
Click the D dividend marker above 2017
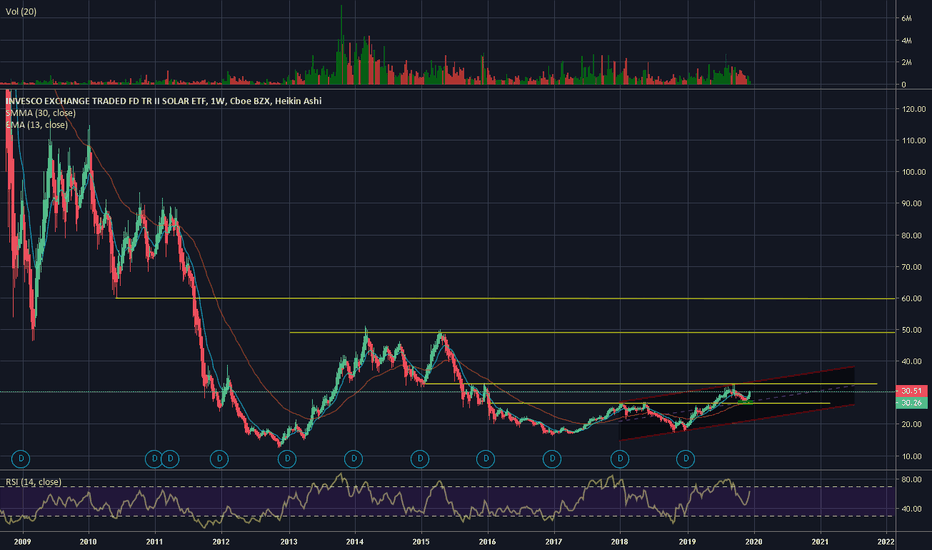point(552,458)
